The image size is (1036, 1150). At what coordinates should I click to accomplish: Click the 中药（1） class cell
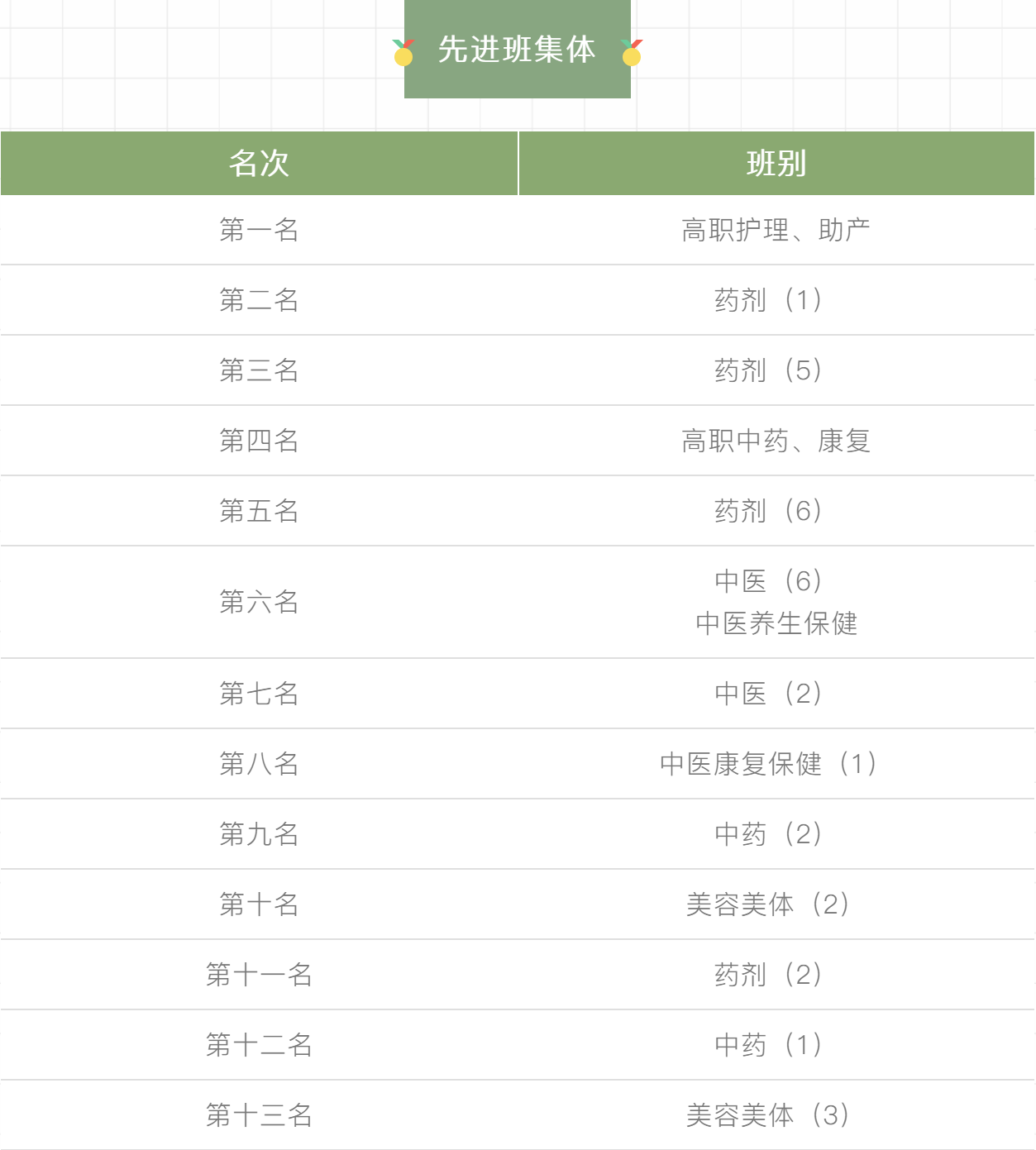(x=776, y=1045)
